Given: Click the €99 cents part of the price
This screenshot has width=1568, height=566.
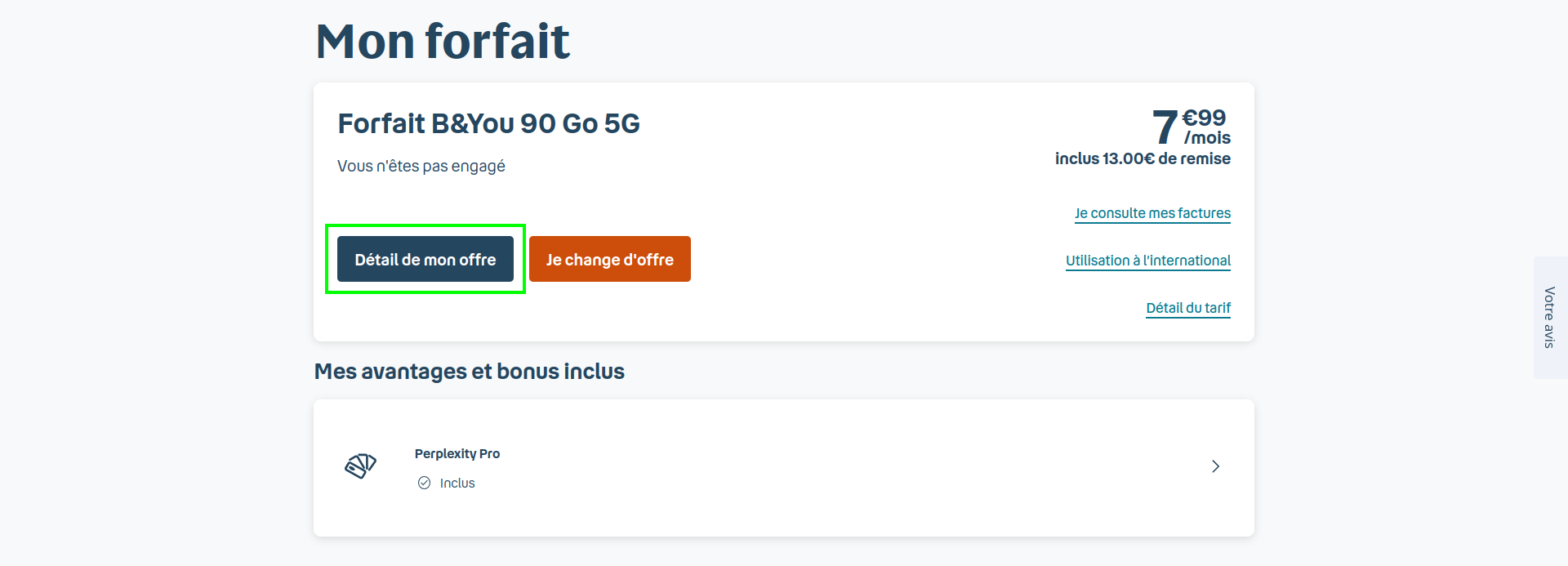Looking at the screenshot, I should coord(1204,118).
